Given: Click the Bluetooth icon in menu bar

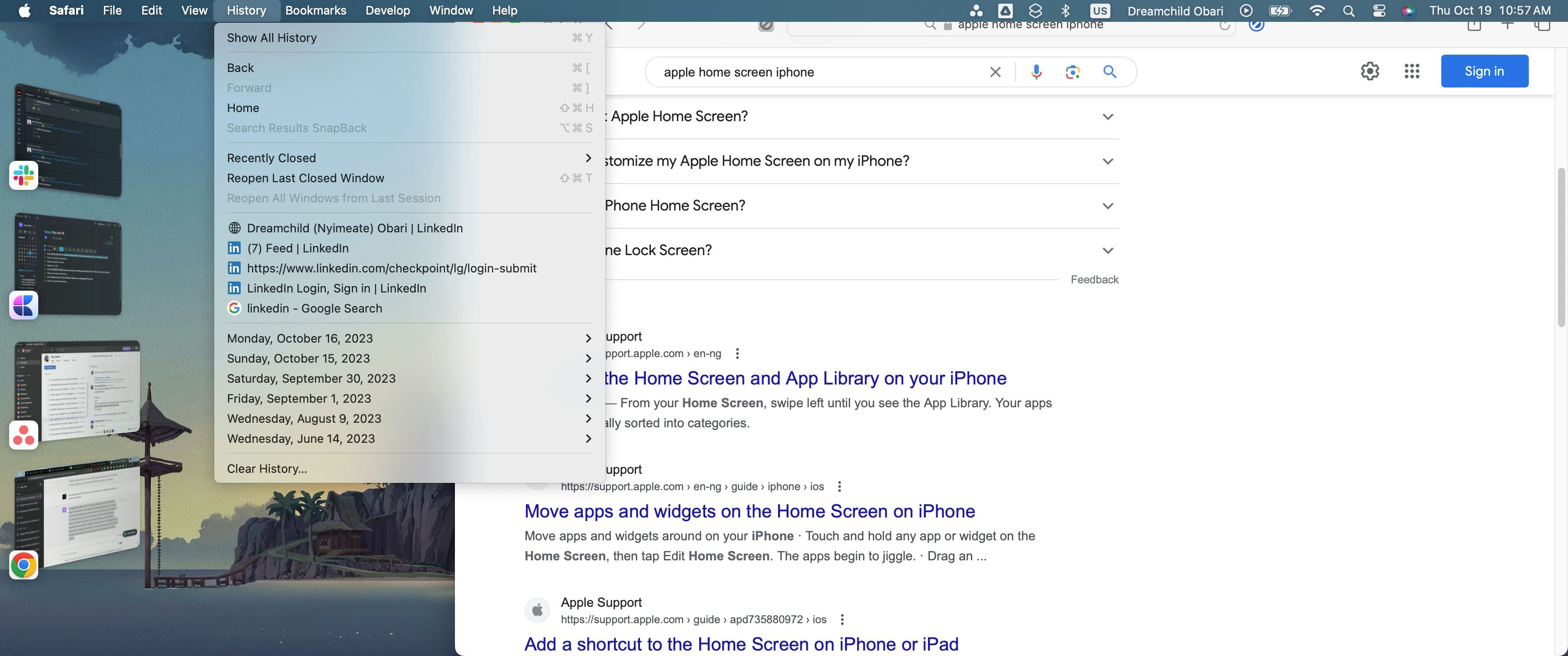Looking at the screenshot, I should click(1066, 10).
